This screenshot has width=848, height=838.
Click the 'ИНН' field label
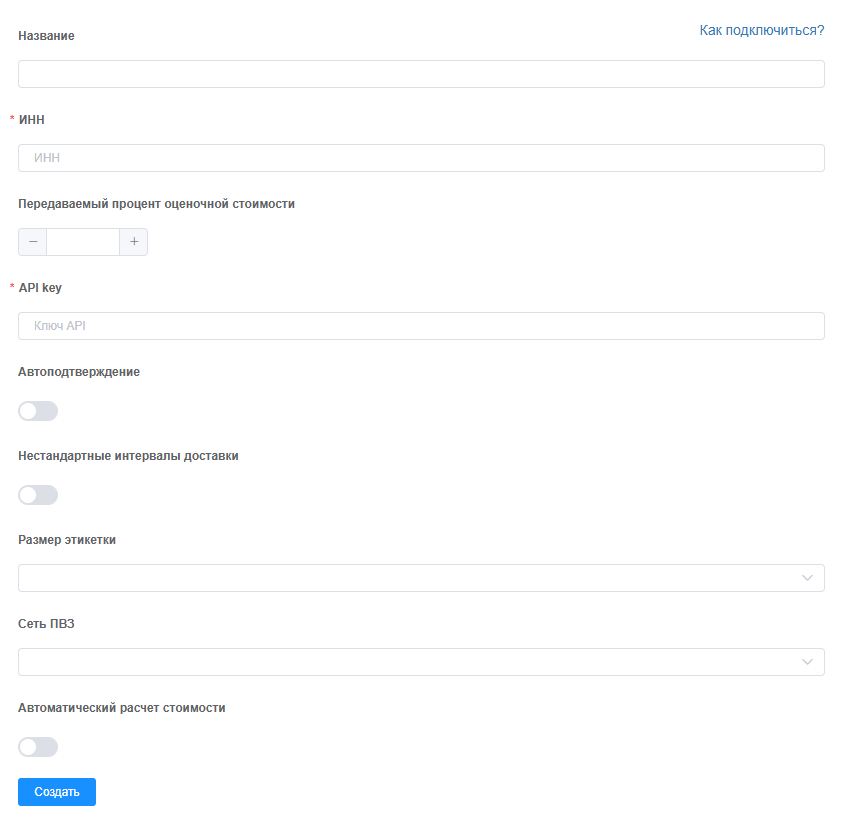[32, 120]
